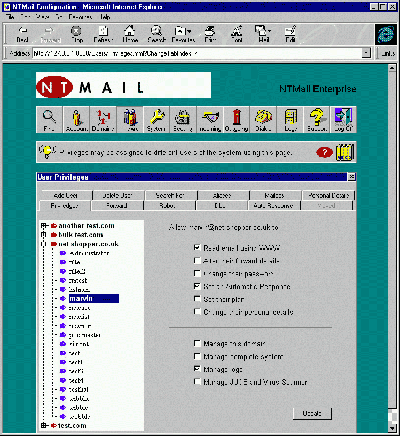Click the page scrollbar down arrow

(x=392, y=428)
